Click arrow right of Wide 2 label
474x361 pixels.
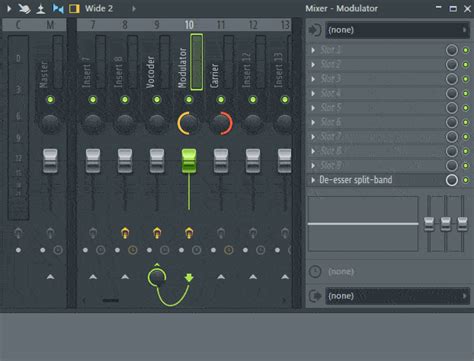[134, 9]
